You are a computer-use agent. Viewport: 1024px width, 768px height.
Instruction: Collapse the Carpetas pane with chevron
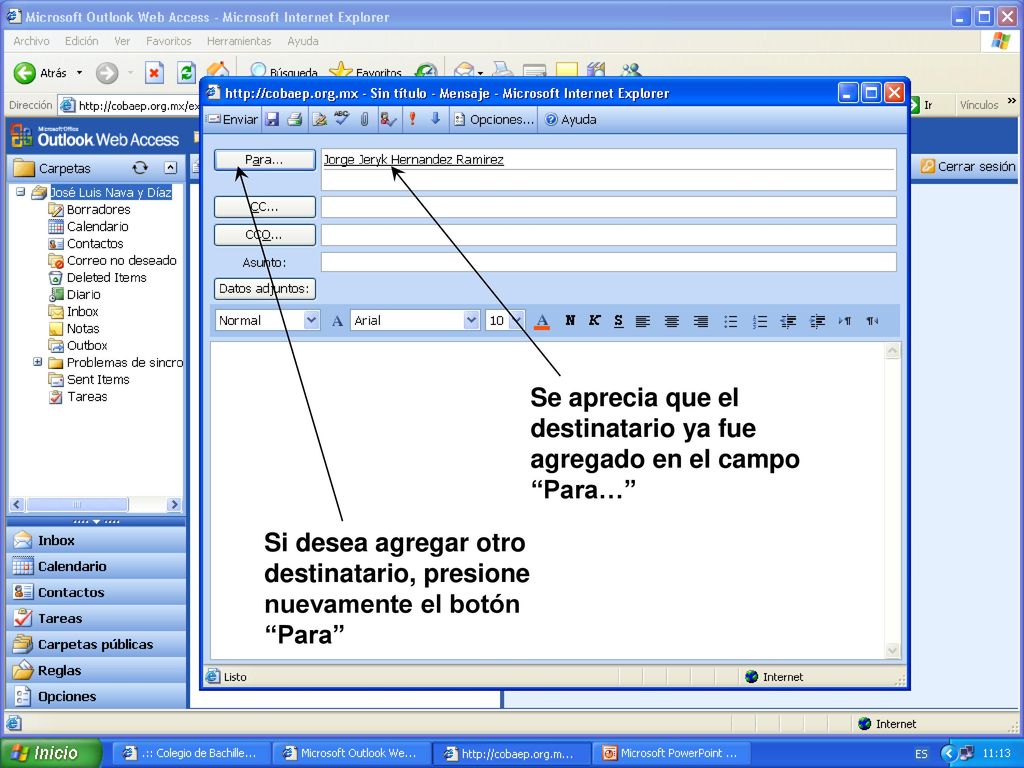[x=170, y=168]
